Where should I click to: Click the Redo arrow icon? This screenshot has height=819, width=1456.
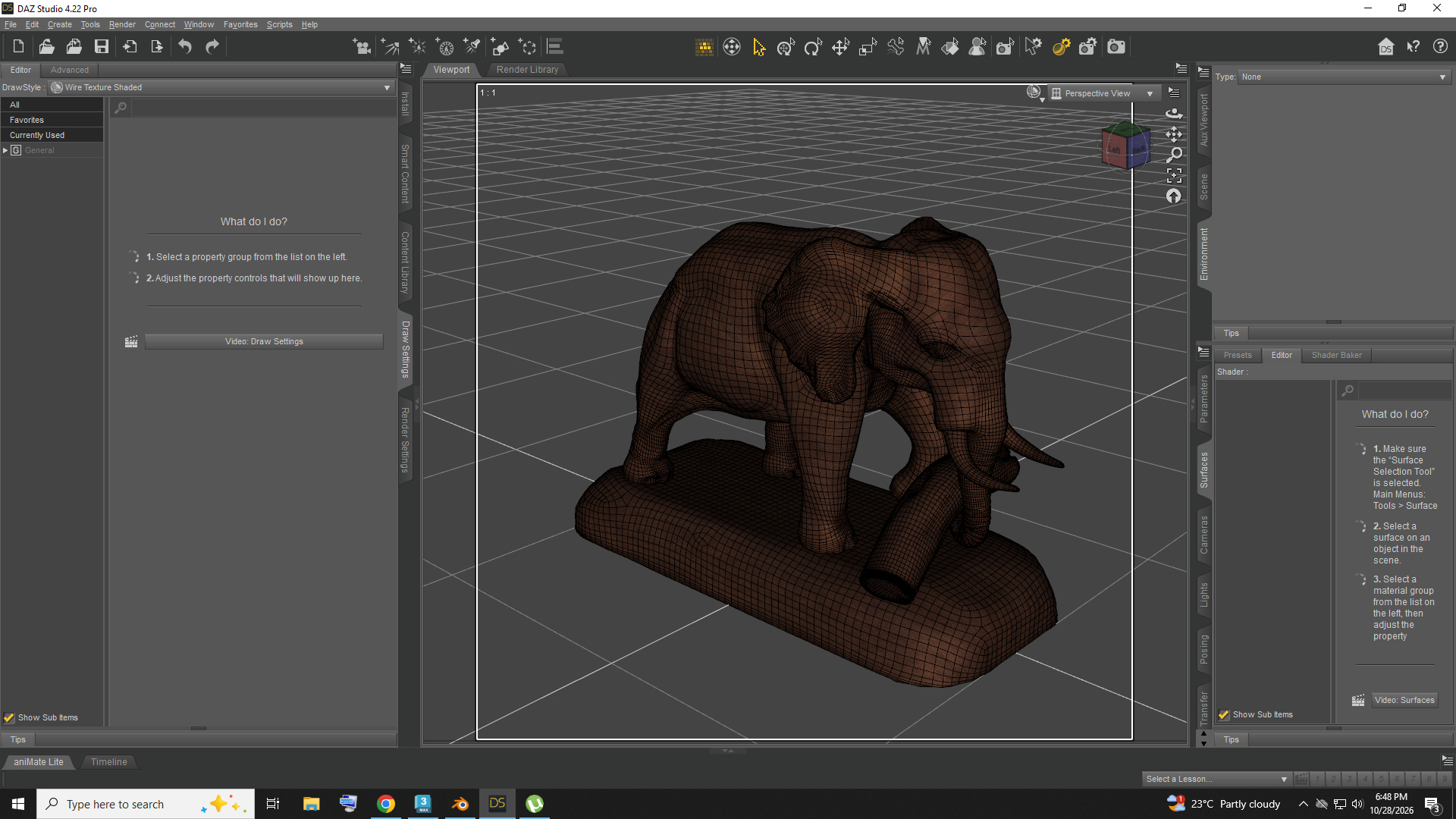pos(212,47)
